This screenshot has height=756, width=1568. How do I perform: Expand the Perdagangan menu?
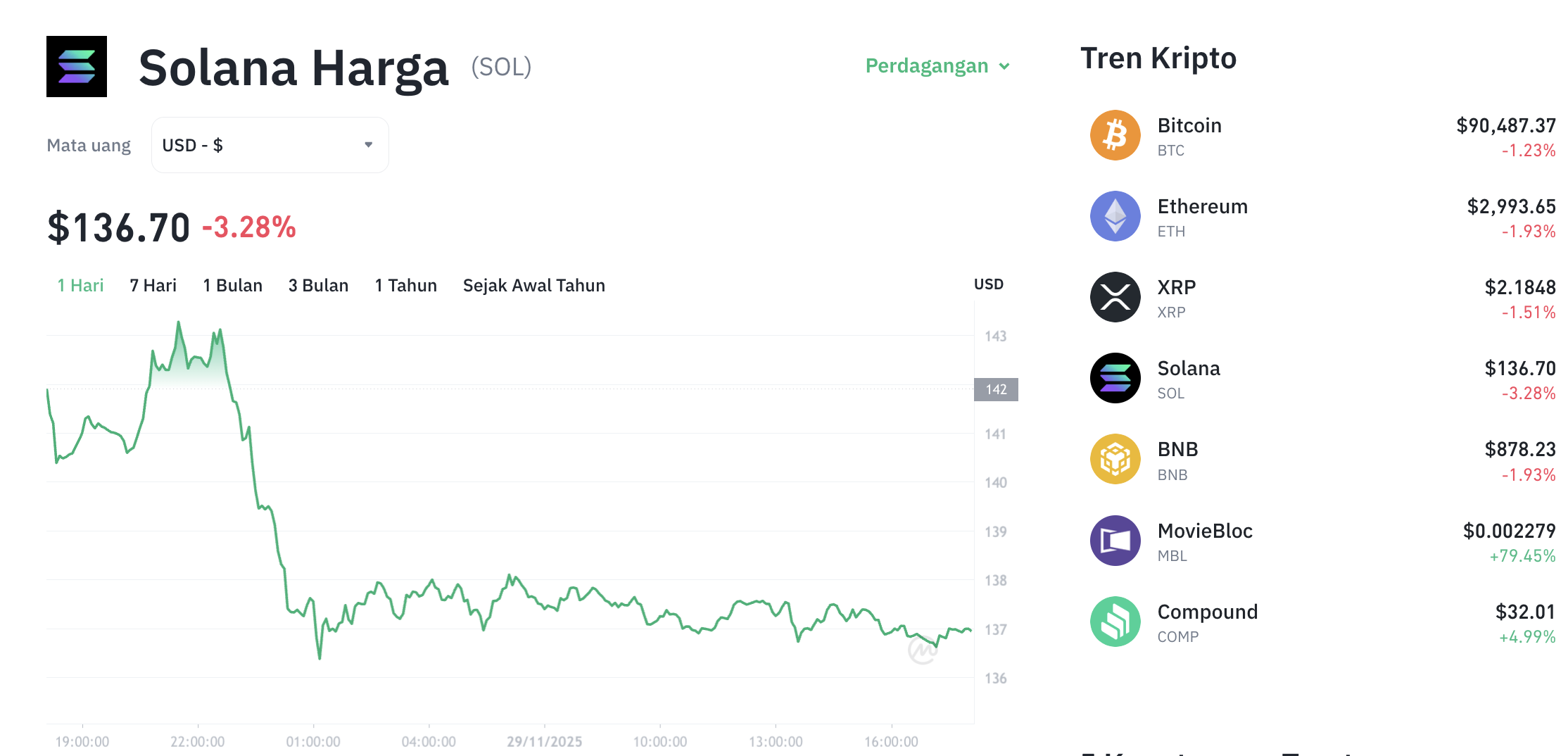pos(937,66)
